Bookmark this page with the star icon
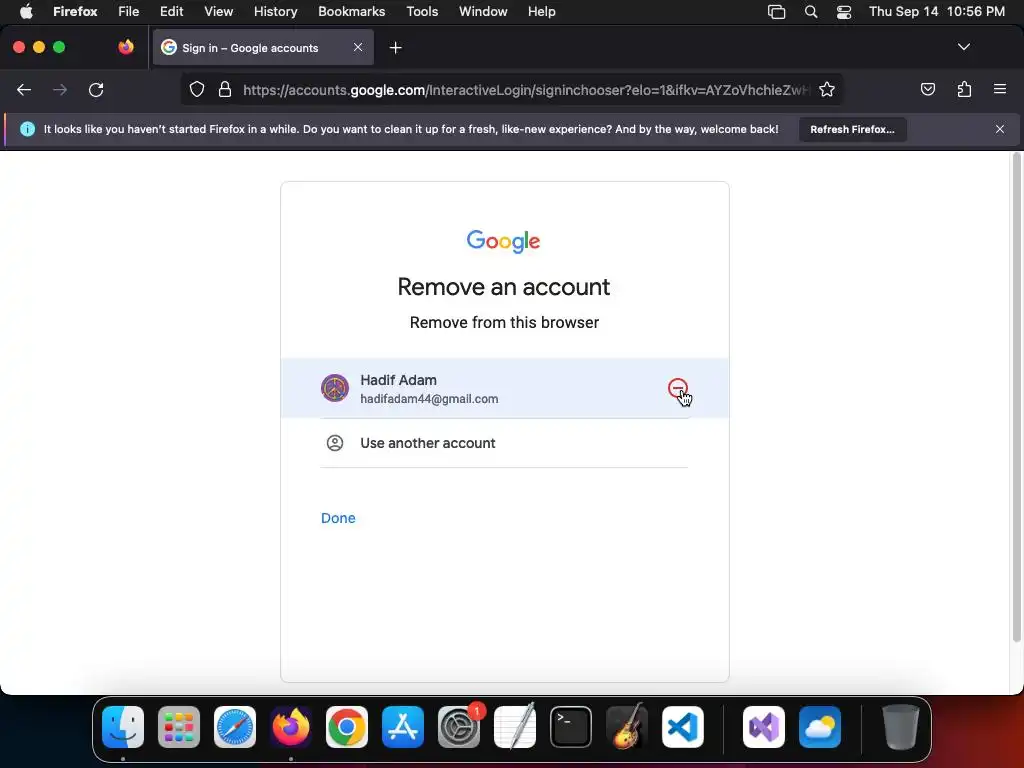The image size is (1024, 768). pos(827,89)
